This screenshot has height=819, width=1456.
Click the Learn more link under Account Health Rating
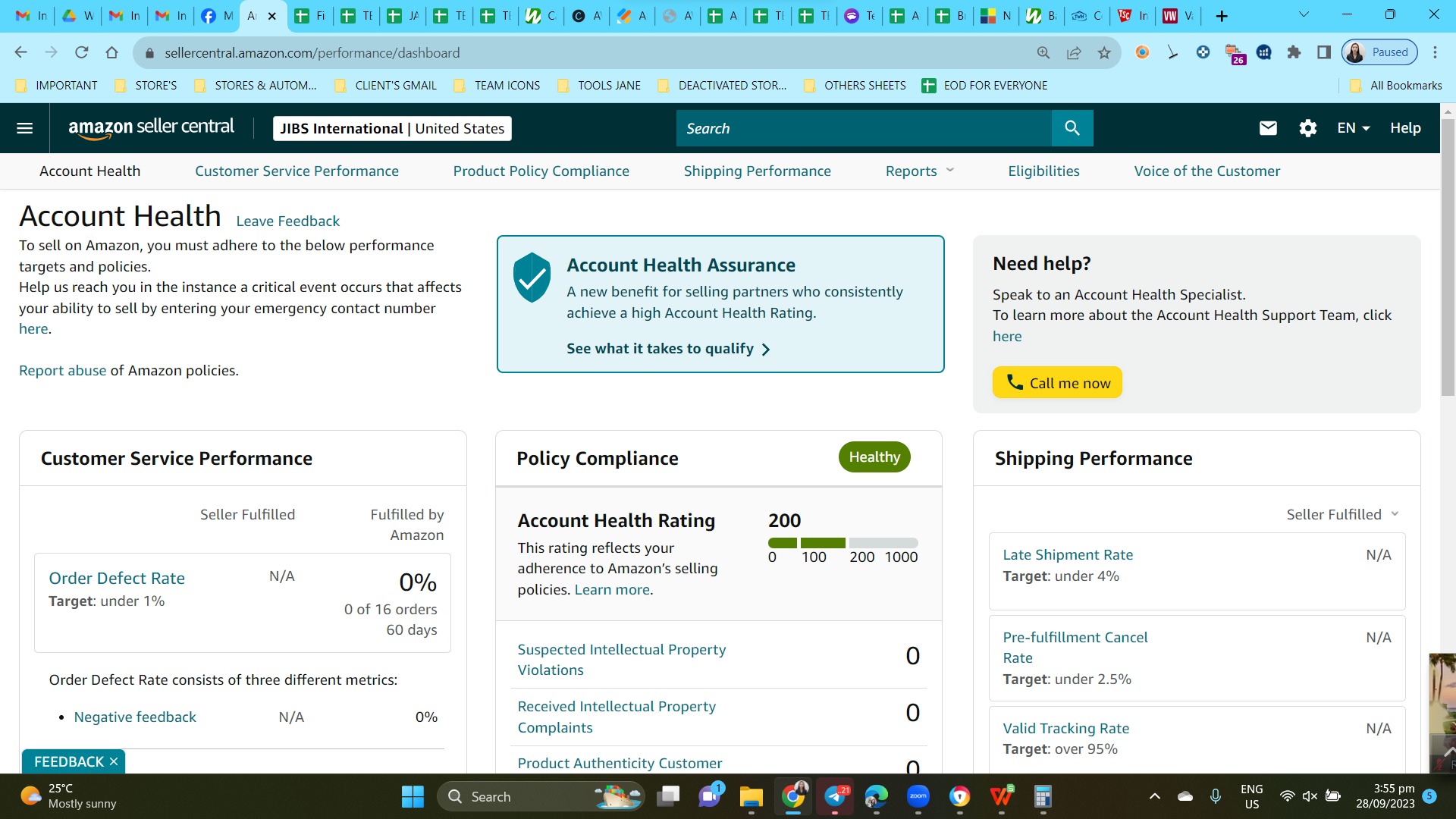click(x=612, y=589)
